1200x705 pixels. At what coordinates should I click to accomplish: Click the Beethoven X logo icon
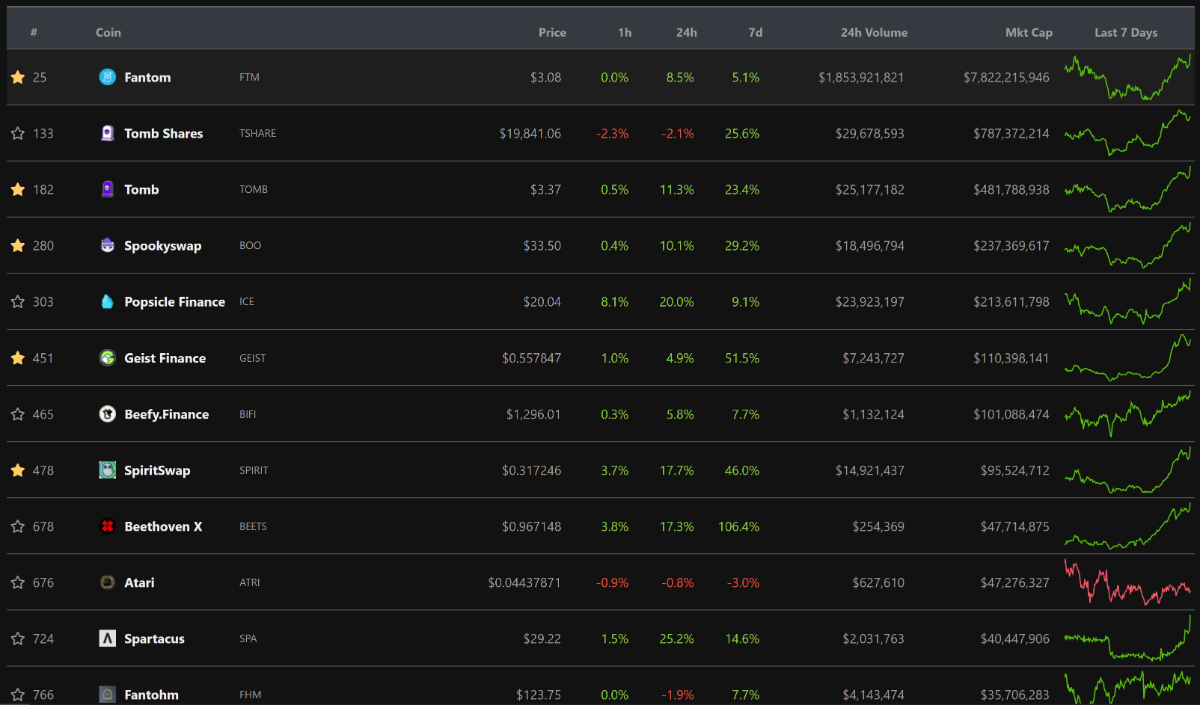107,526
